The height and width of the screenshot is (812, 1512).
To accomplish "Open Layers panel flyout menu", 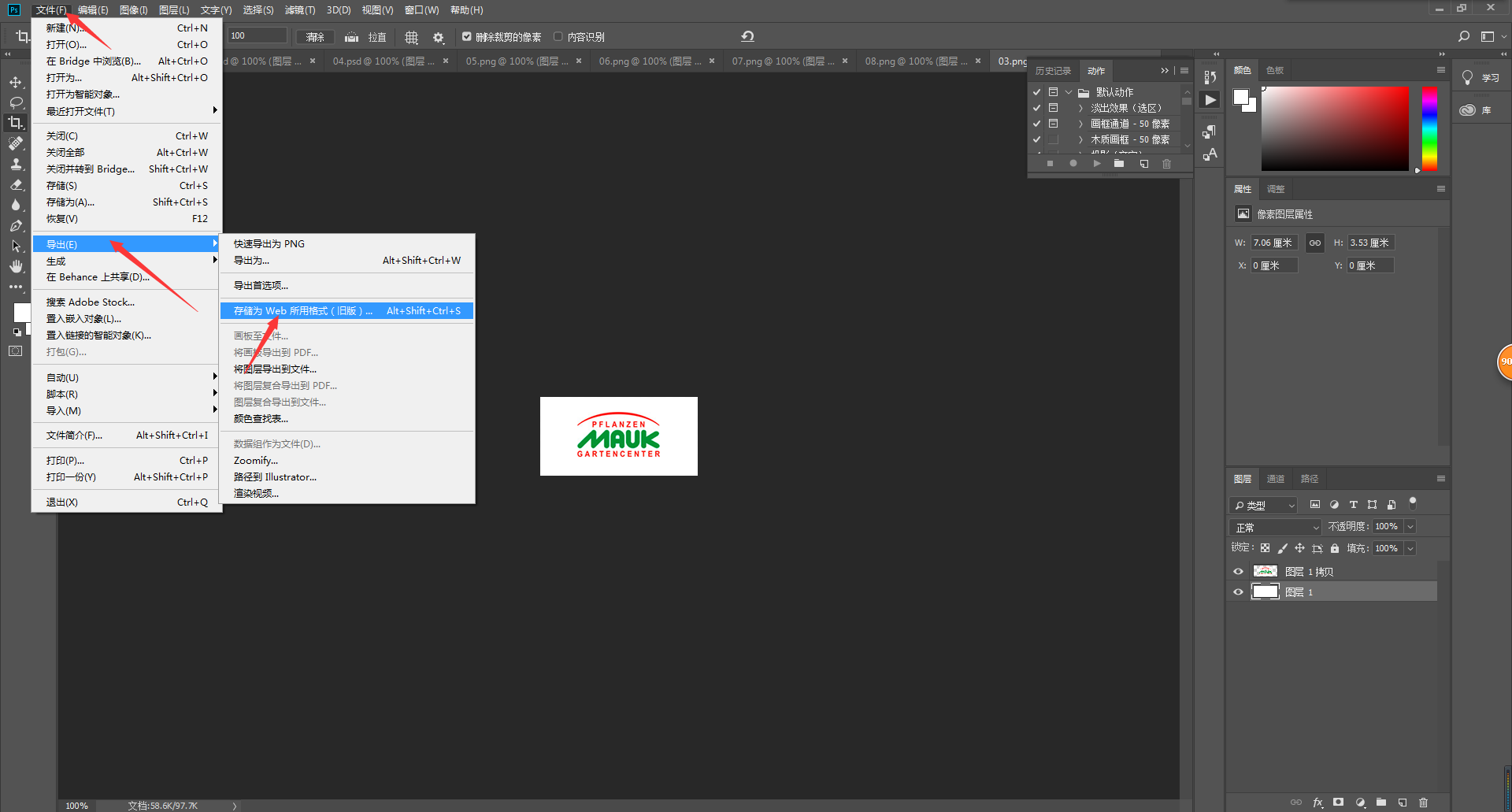I will coord(1441,478).
